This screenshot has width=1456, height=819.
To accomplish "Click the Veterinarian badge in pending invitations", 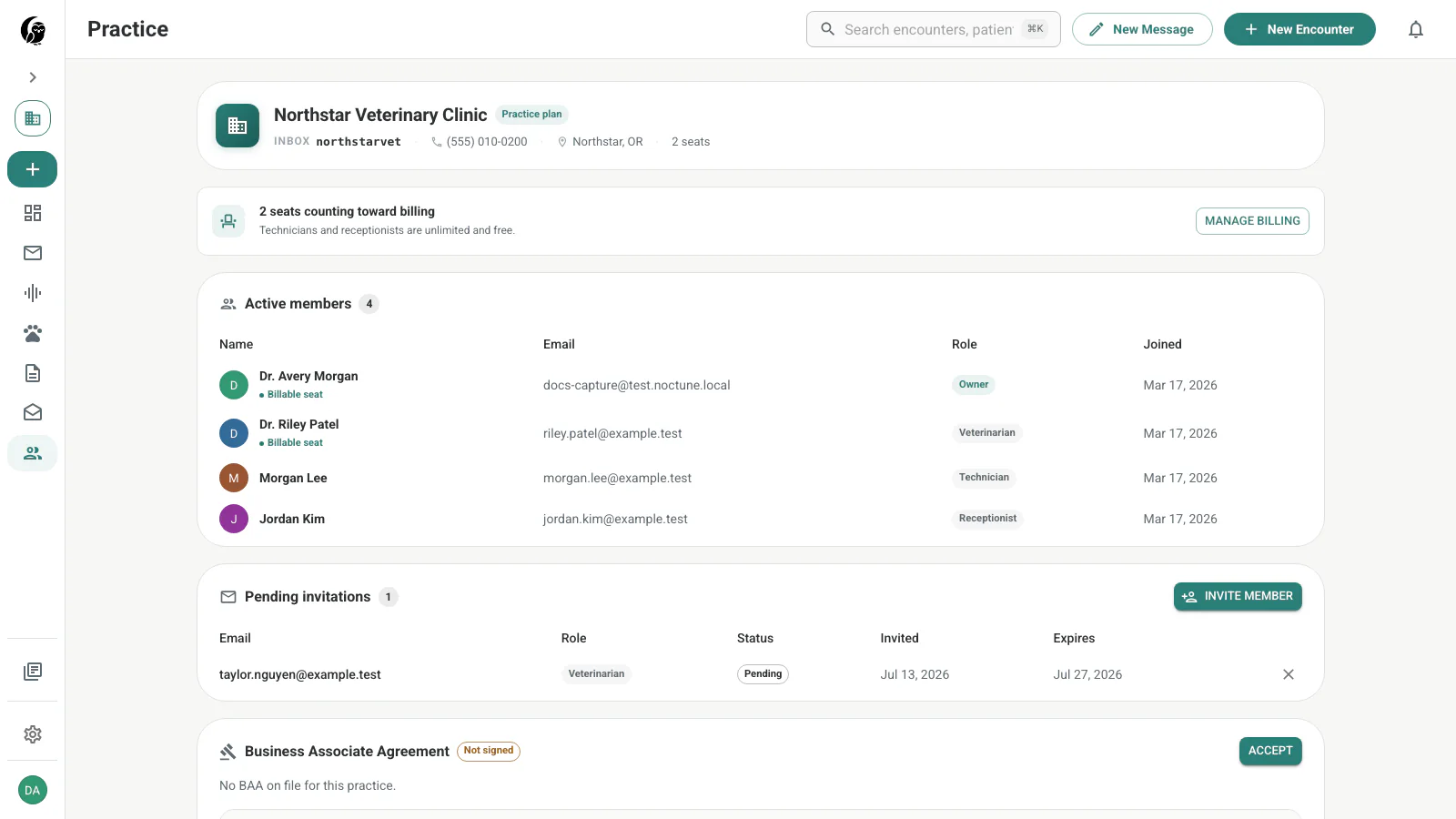I will pyautogui.click(x=596, y=674).
